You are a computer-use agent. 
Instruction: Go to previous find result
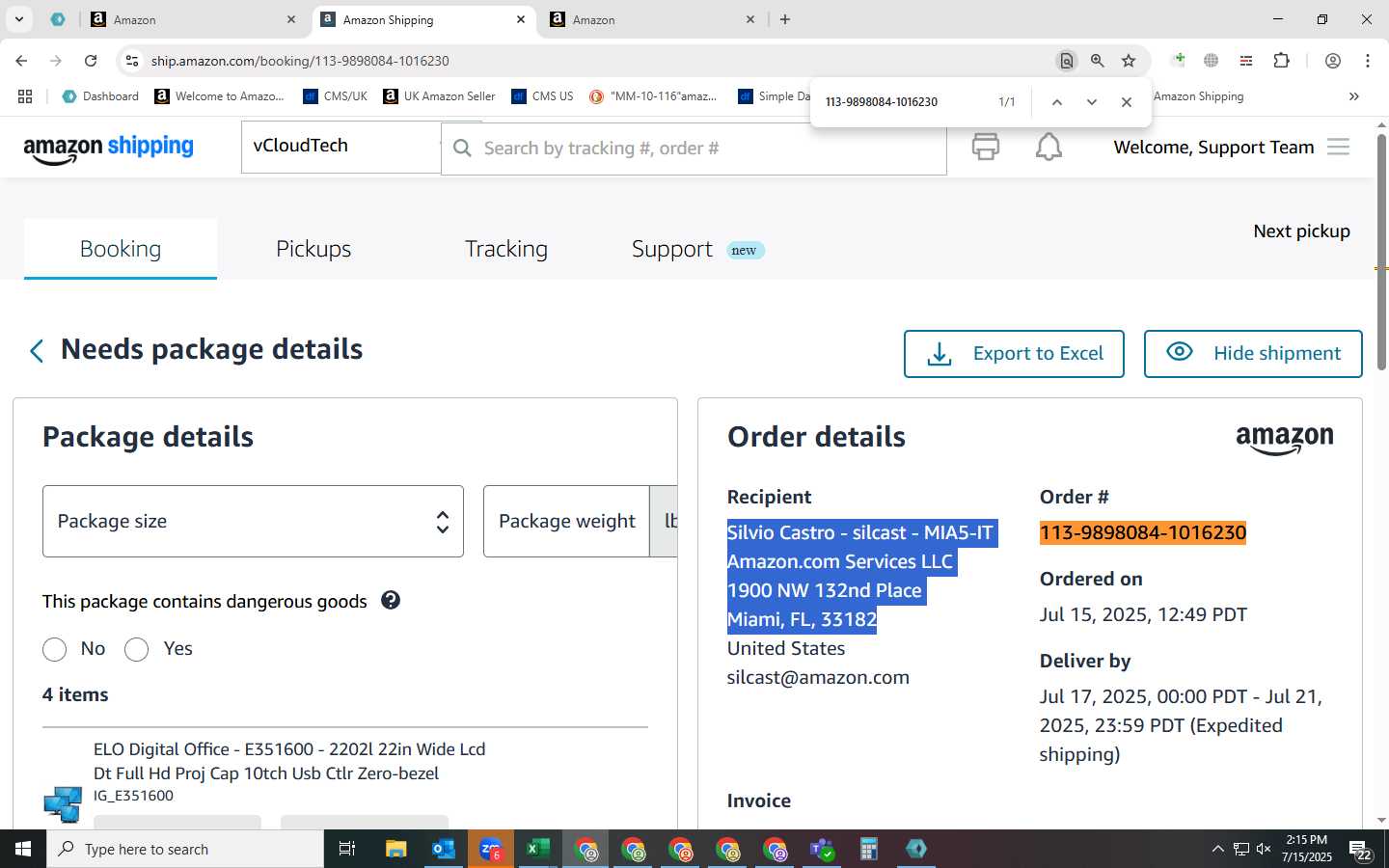(x=1057, y=102)
